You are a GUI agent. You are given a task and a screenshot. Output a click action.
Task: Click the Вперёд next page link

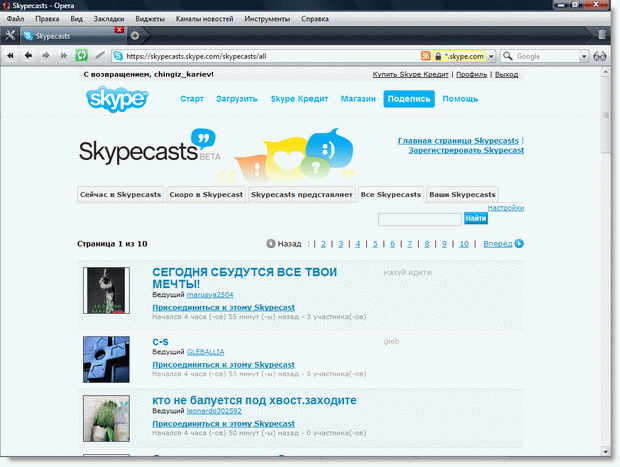[x=497, y=244]
